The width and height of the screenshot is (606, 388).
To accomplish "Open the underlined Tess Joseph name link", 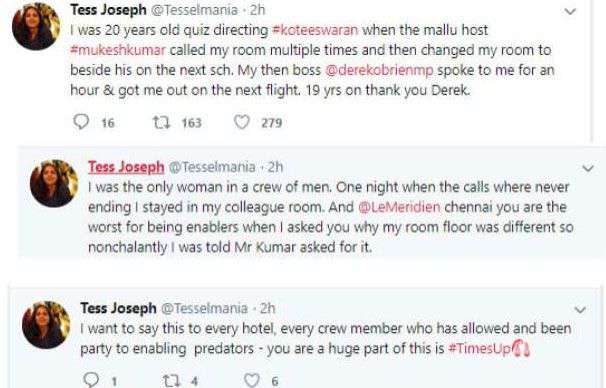I will 126,167.
